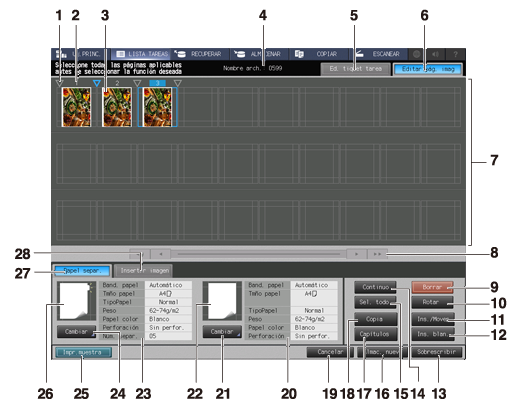Click the insertion triangle after page 3
517x399 pixels.
178,83
